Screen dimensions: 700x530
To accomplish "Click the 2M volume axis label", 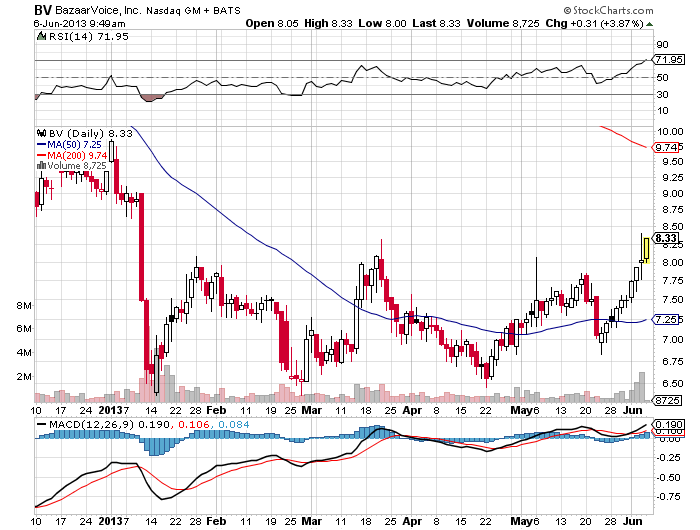I will coord(24,376).
